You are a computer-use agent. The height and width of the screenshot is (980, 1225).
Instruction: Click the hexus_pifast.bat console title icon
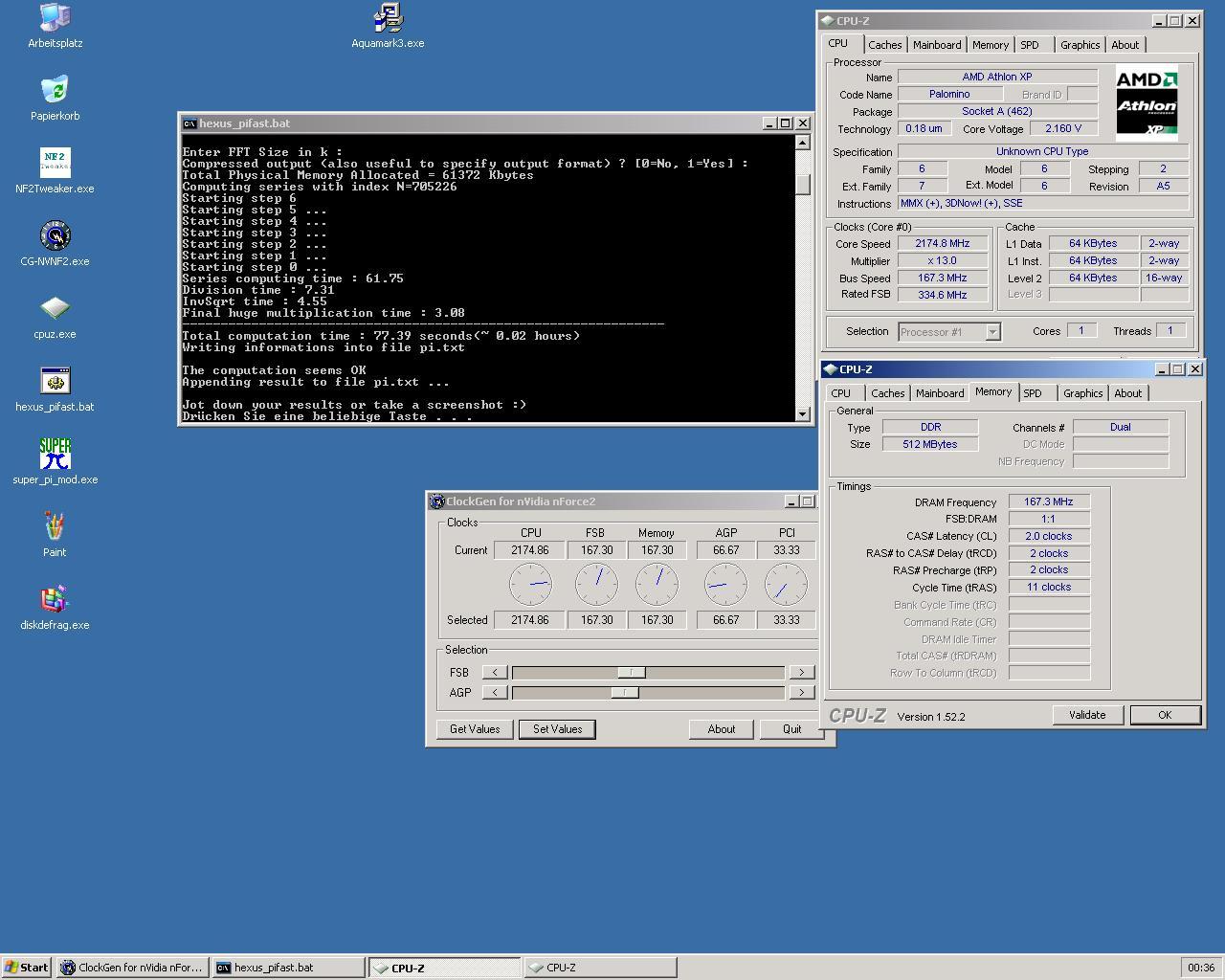(189, 123)
